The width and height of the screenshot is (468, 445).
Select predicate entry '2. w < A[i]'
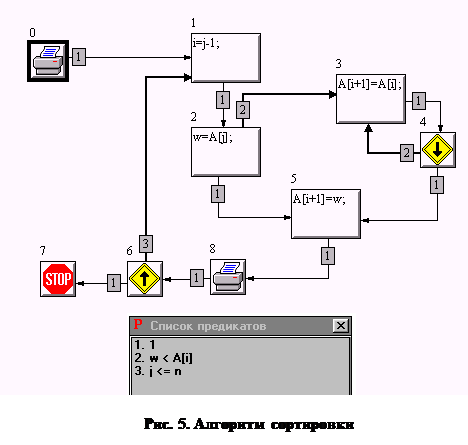click(164, 358)
